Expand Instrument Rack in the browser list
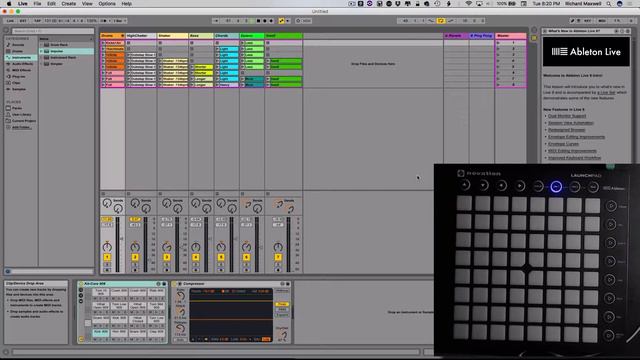This screenshot has height=360, width=640. tap(41, 58)
